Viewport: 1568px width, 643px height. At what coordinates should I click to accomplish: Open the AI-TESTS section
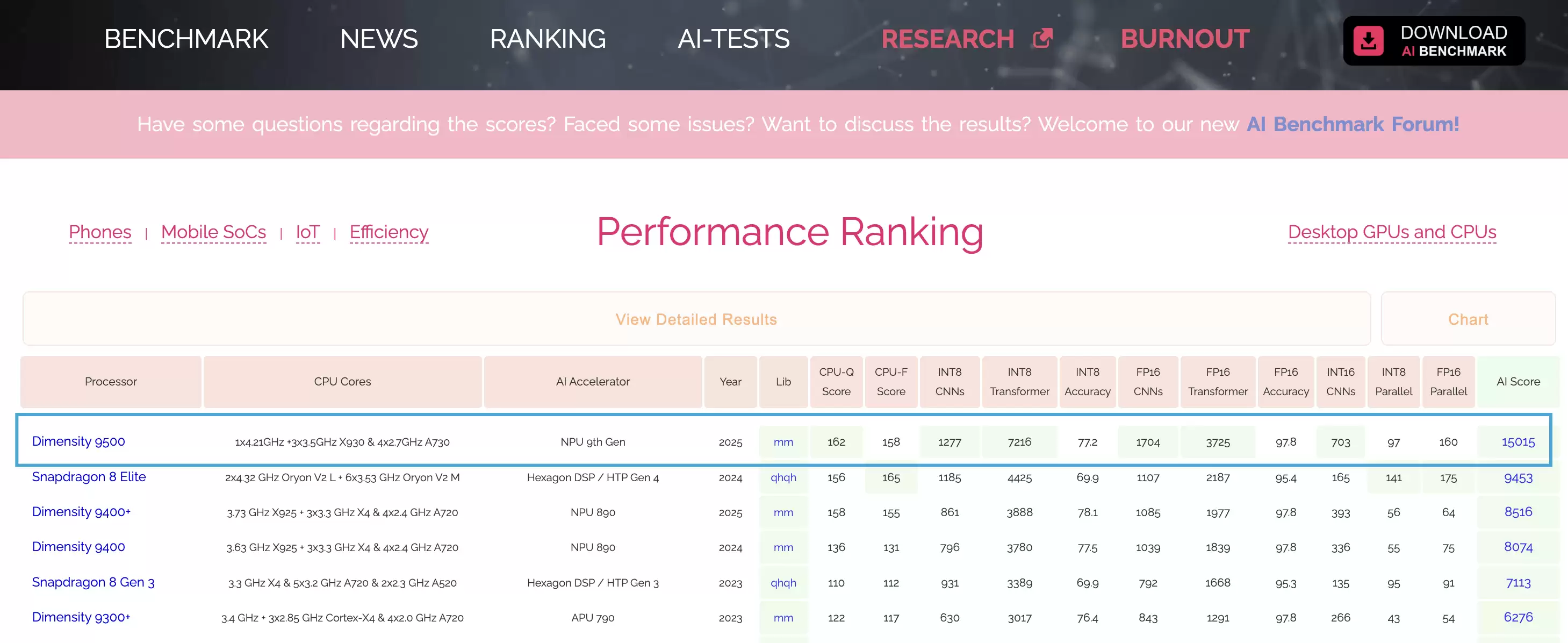734,39
